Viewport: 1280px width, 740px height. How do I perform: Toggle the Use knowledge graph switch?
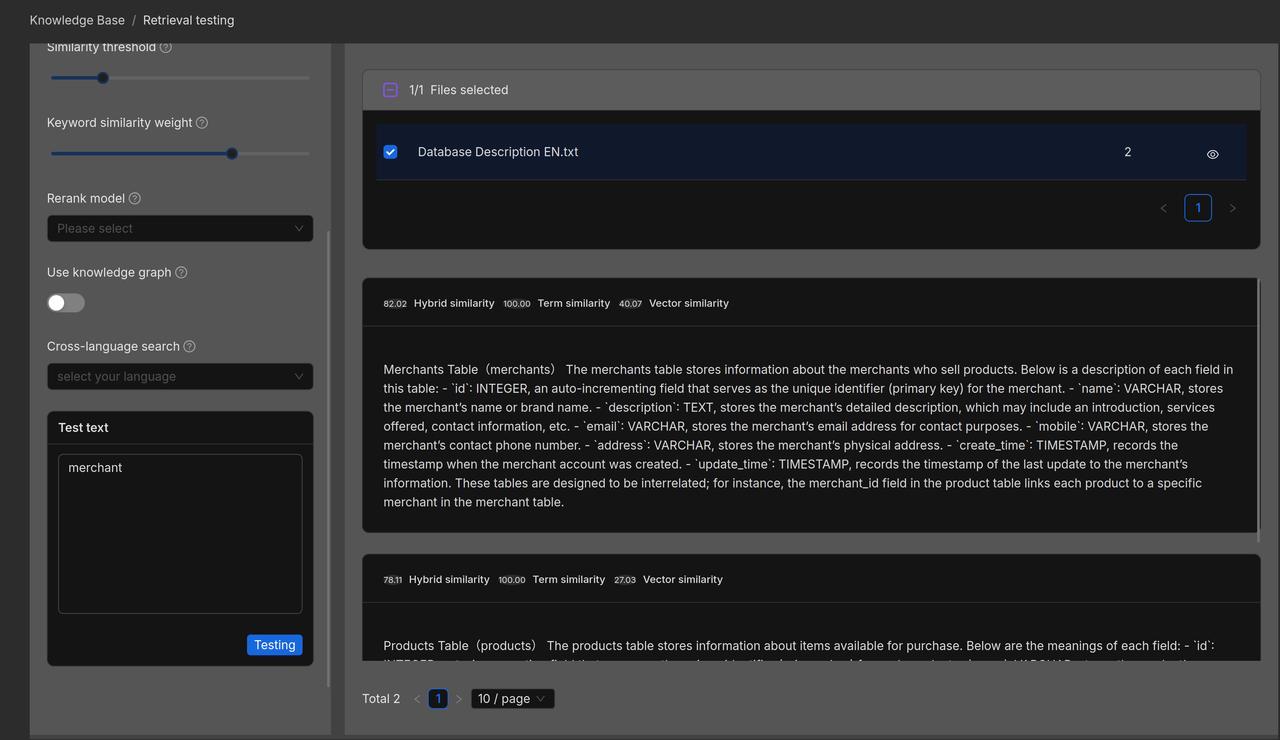(66, 303)
